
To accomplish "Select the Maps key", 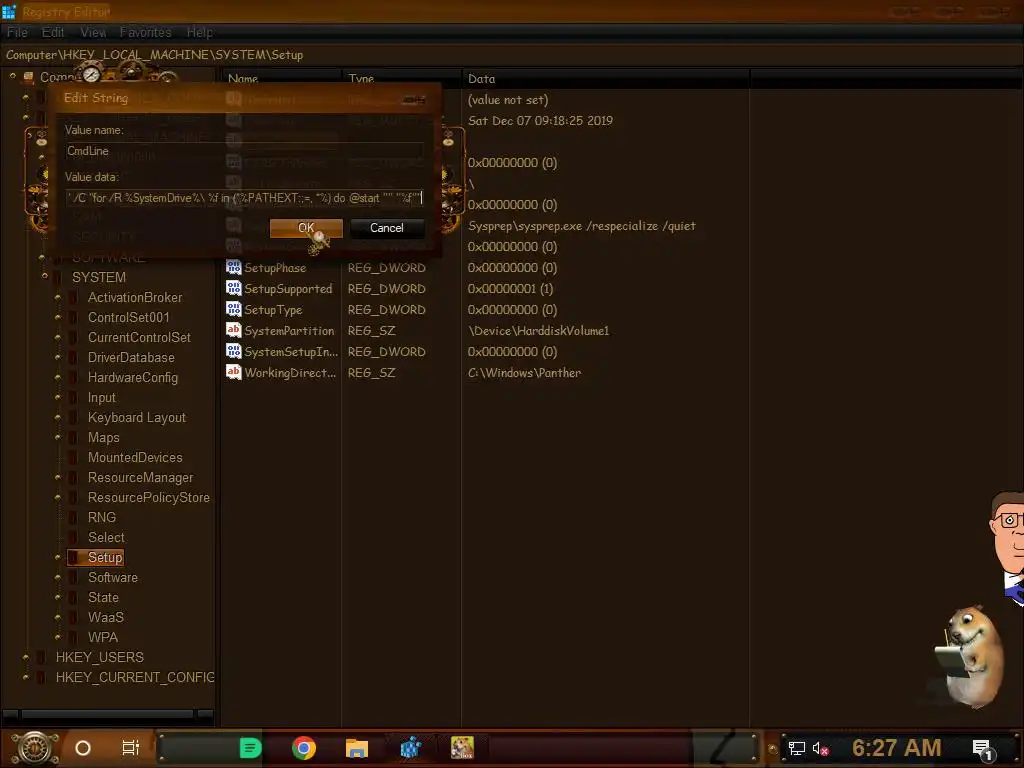I will point(104,438).
